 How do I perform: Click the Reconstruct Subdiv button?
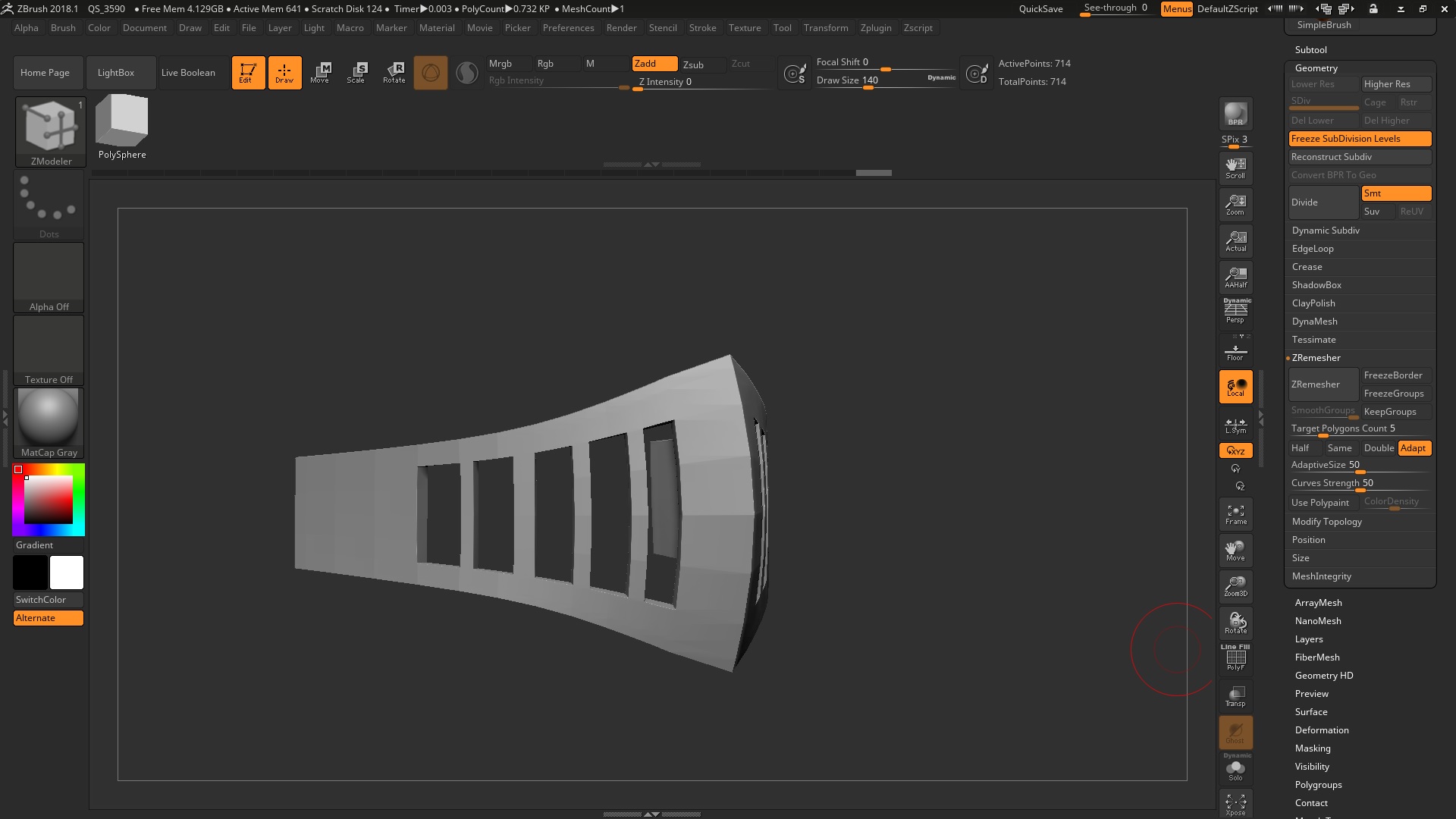click(1360, 157)
